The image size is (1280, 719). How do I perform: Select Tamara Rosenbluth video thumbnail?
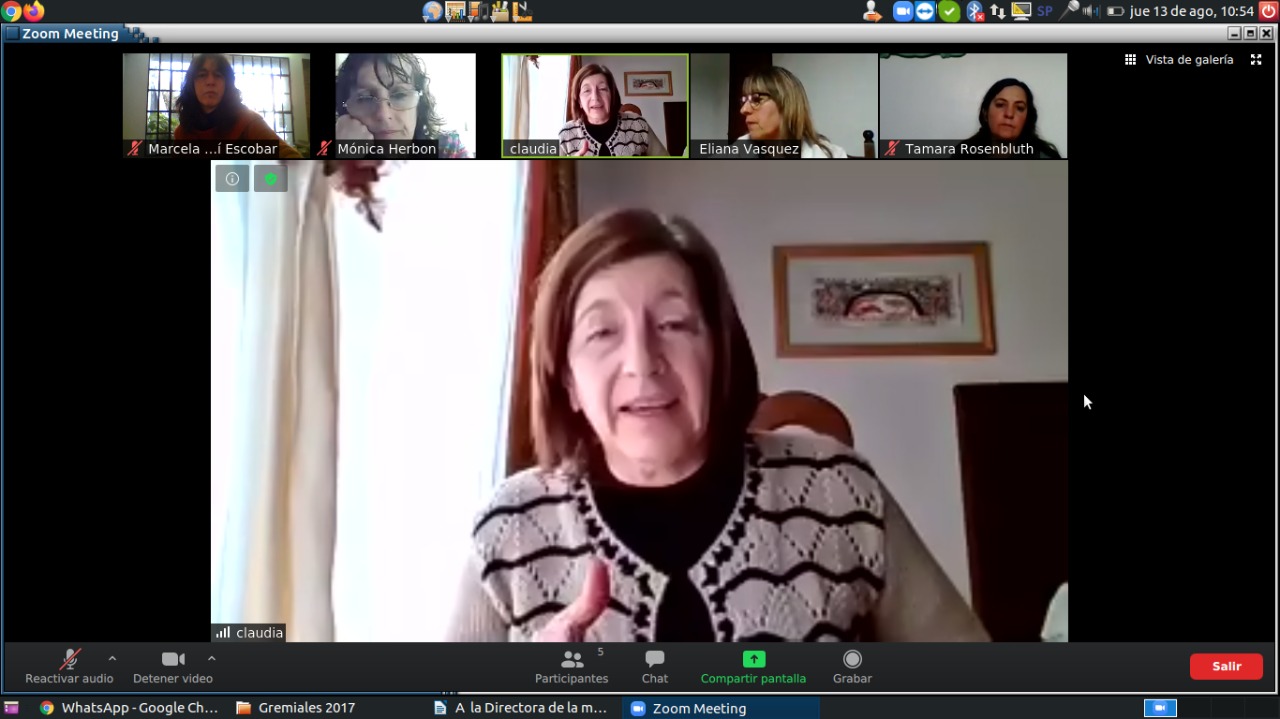click(x=973, y=105)
